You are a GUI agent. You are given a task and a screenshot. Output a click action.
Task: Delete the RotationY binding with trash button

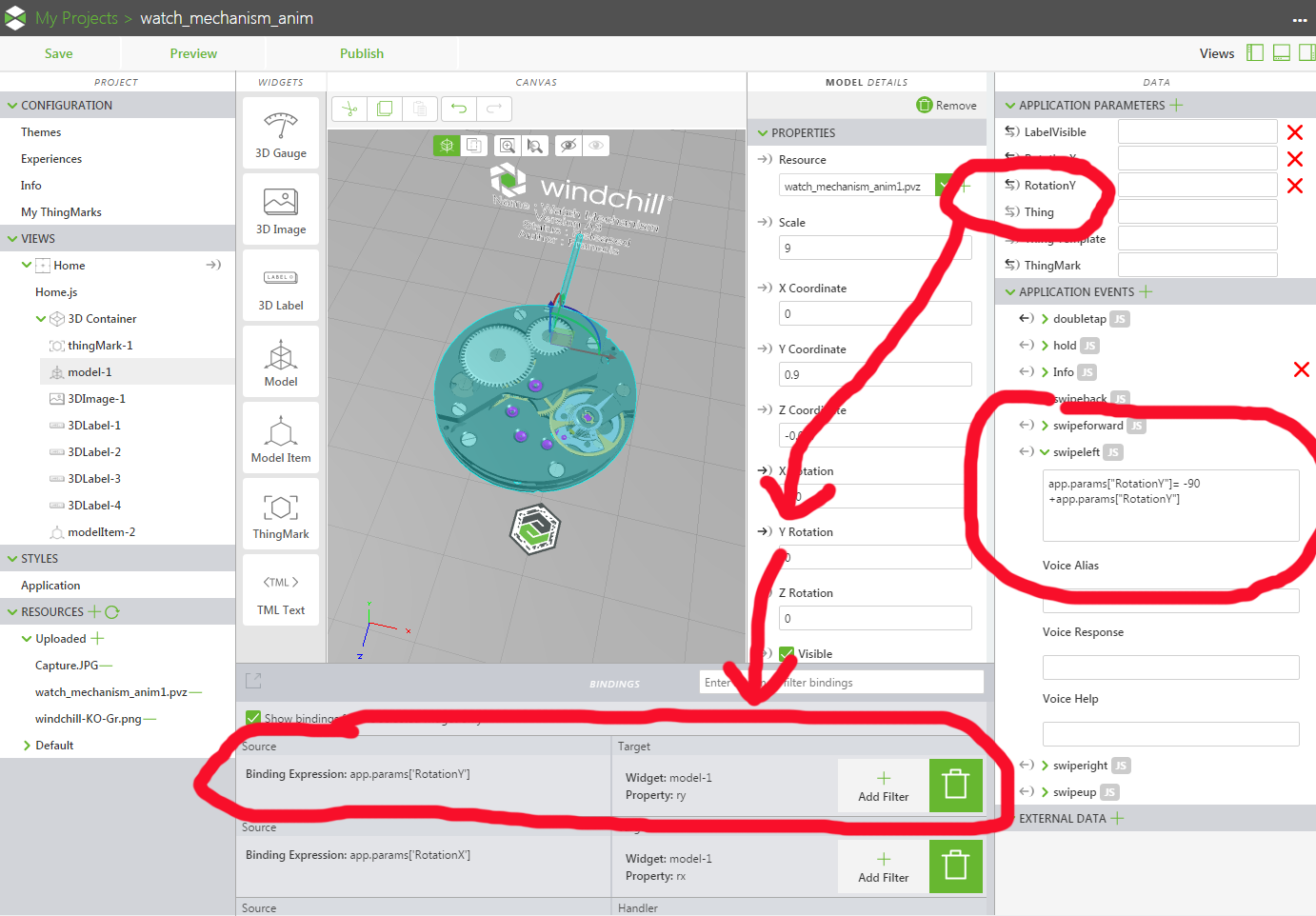pos(955,786)
